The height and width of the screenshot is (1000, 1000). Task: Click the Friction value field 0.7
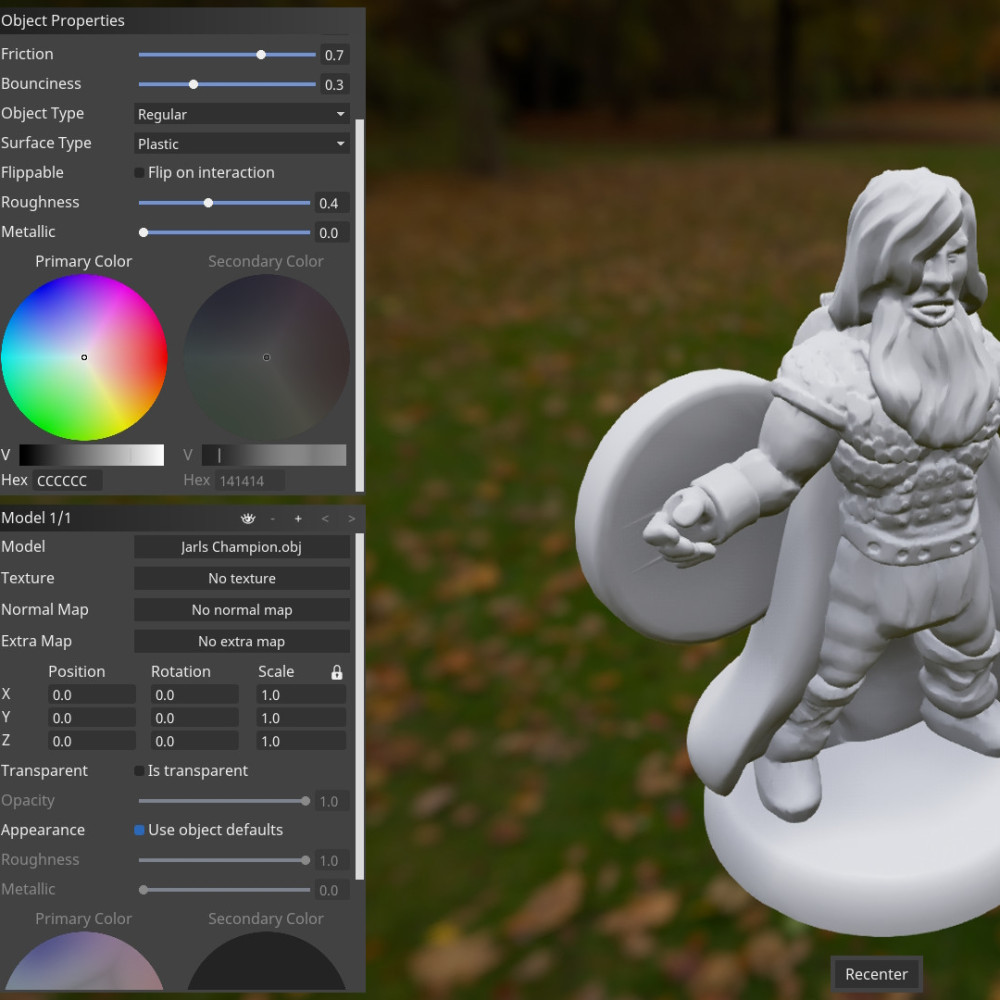click(334, 55)
